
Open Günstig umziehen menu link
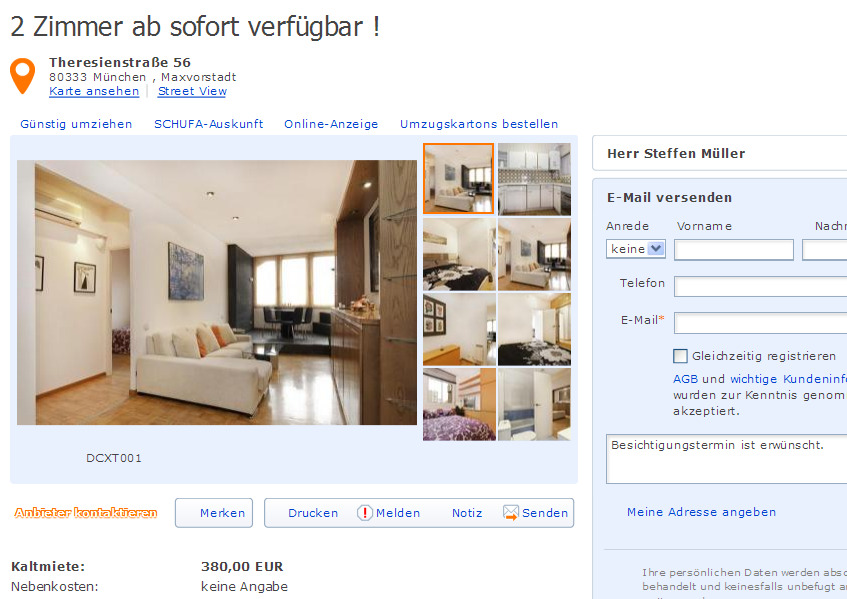point(76,124)
